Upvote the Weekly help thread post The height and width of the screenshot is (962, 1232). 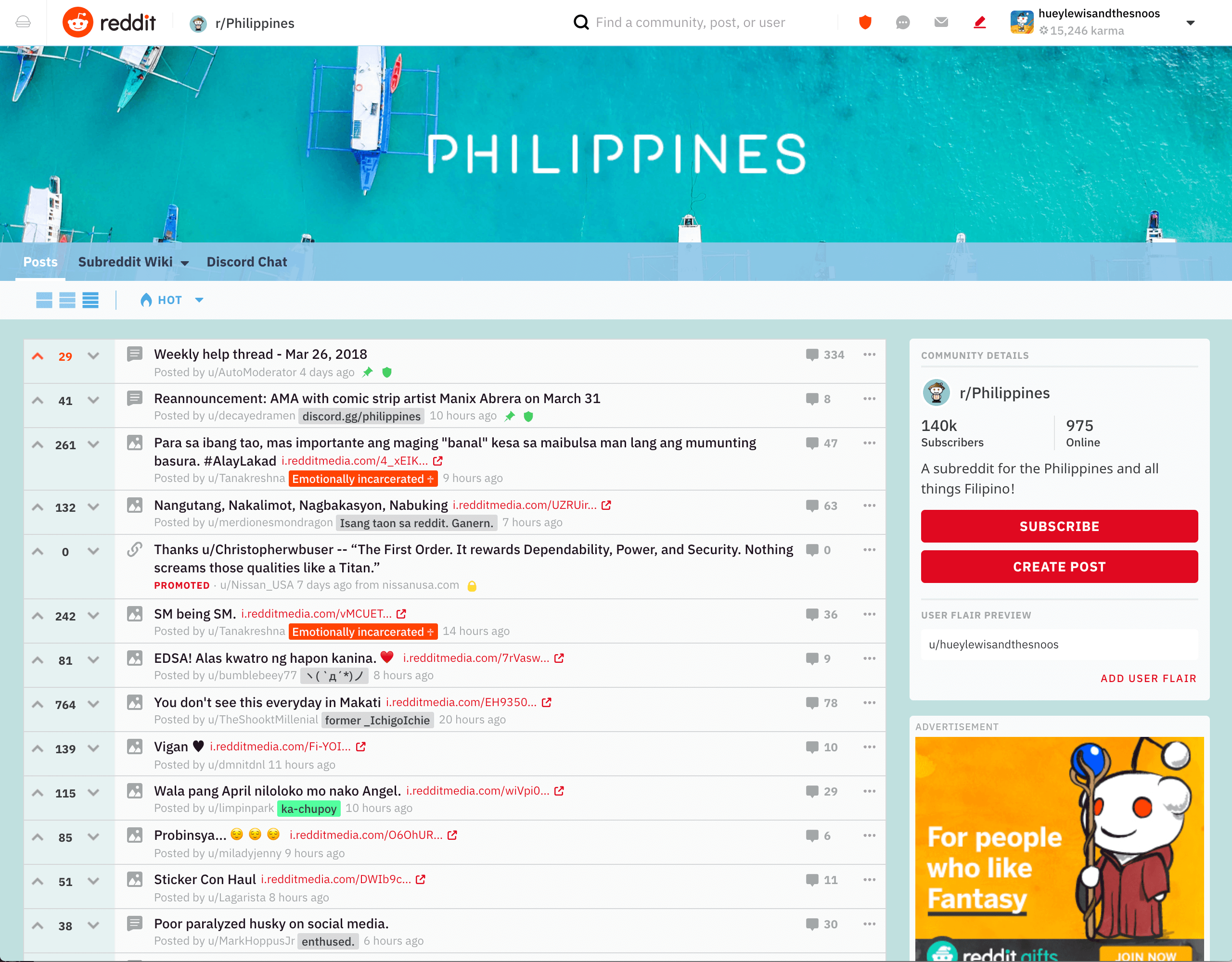click(38, 356)
